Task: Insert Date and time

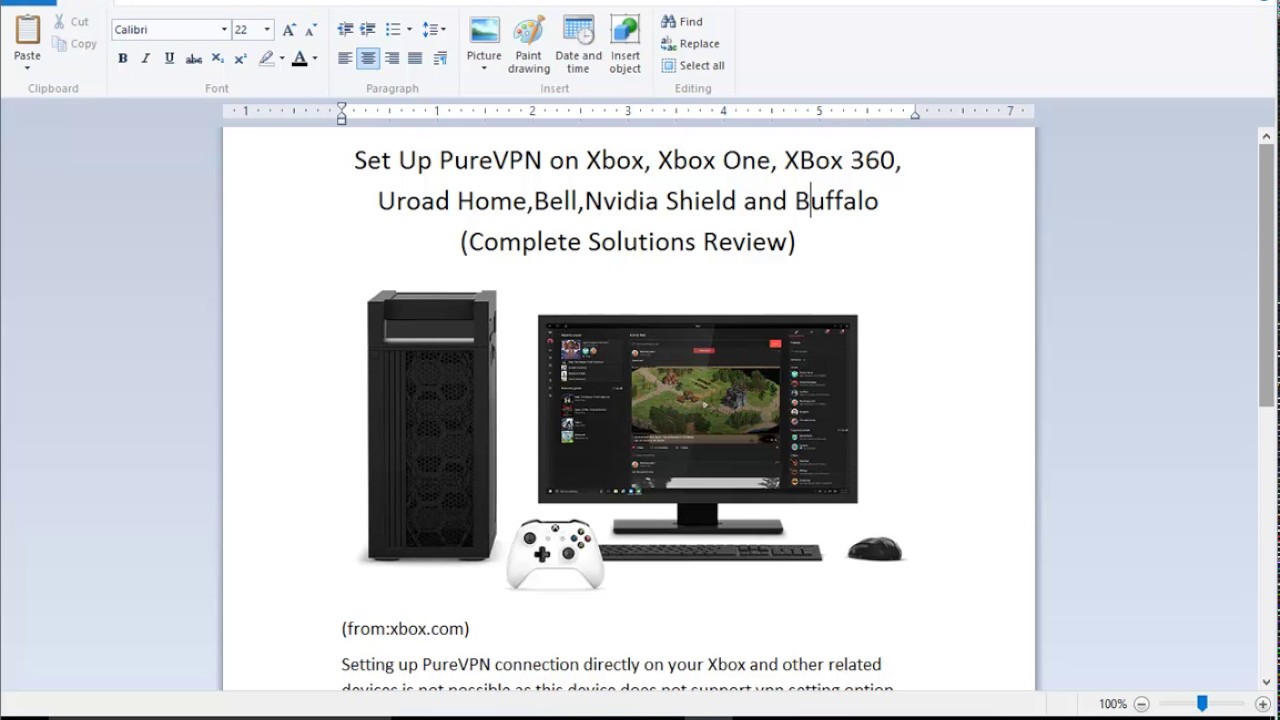Action: (578, 44)
